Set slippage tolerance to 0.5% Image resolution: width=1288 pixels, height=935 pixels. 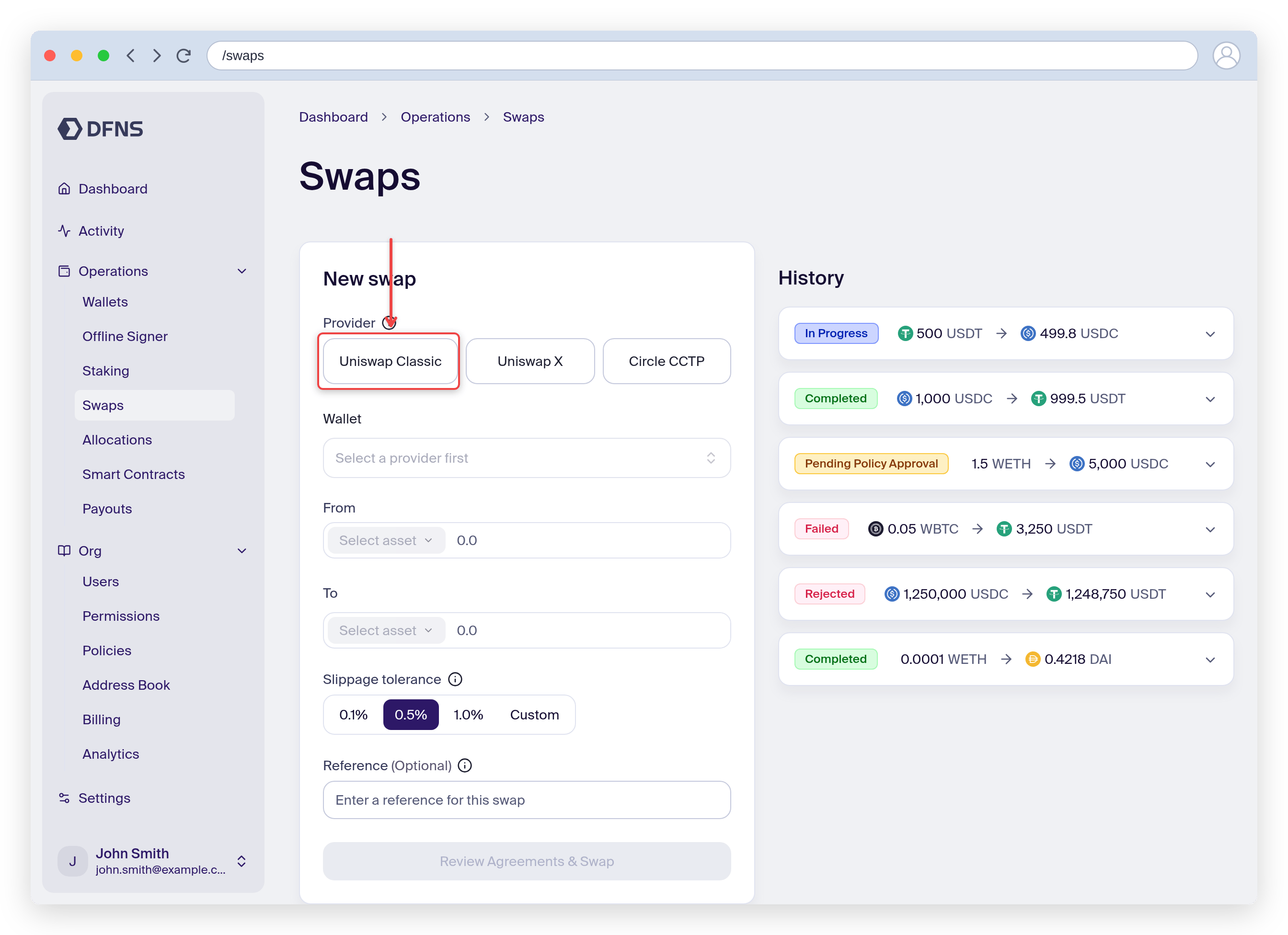coord(411,715)
